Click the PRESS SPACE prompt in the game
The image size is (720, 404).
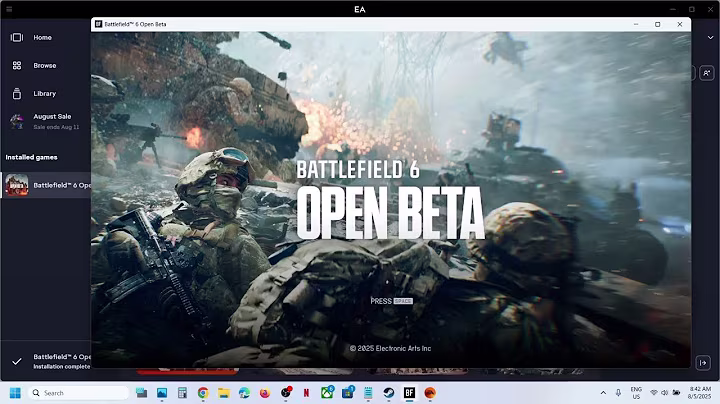tap(391, 301)
